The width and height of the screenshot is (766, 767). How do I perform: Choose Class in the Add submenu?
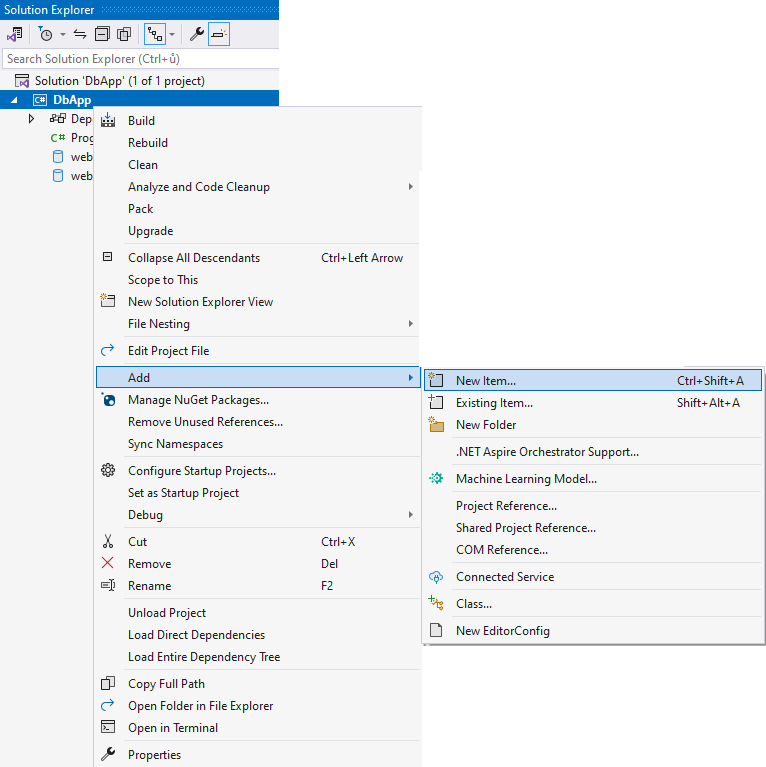coord(593,604)
